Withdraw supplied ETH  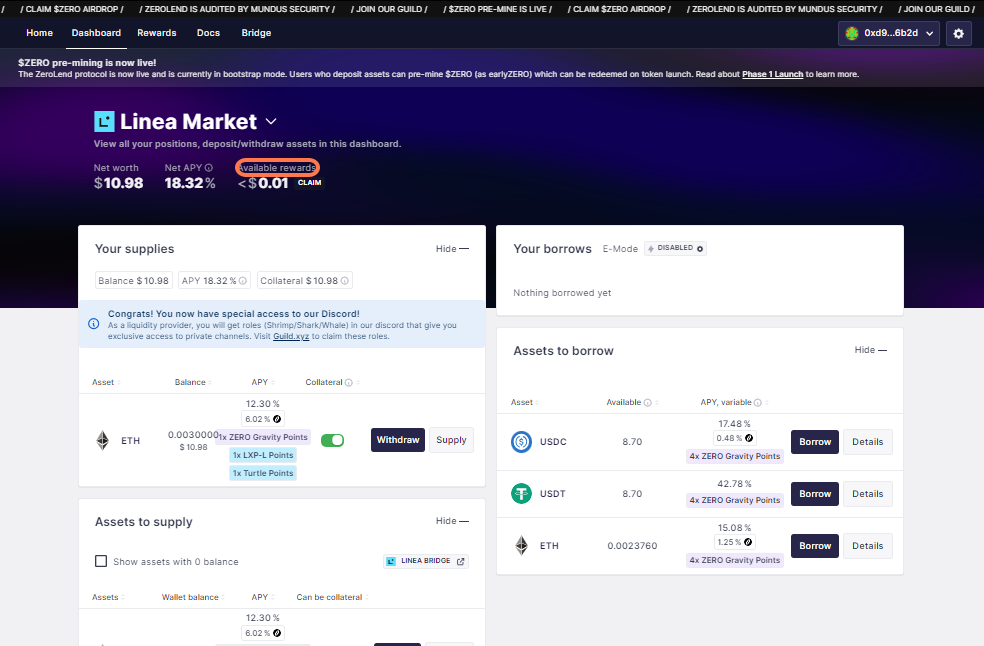coord(398,440)
